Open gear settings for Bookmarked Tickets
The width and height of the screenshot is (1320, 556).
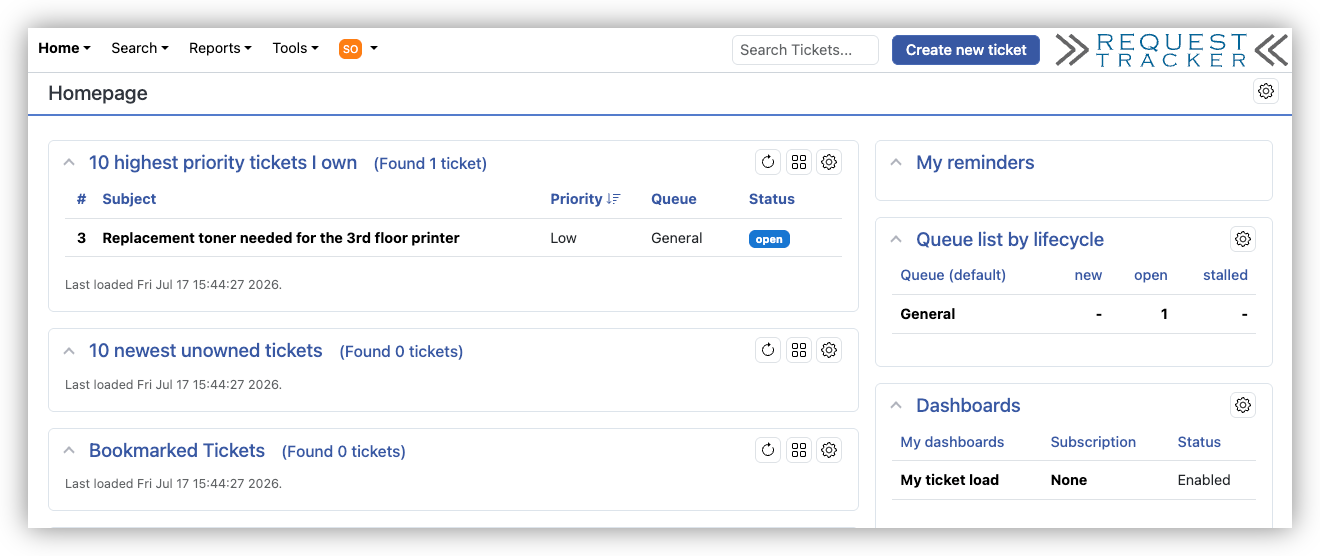[829, 450]
